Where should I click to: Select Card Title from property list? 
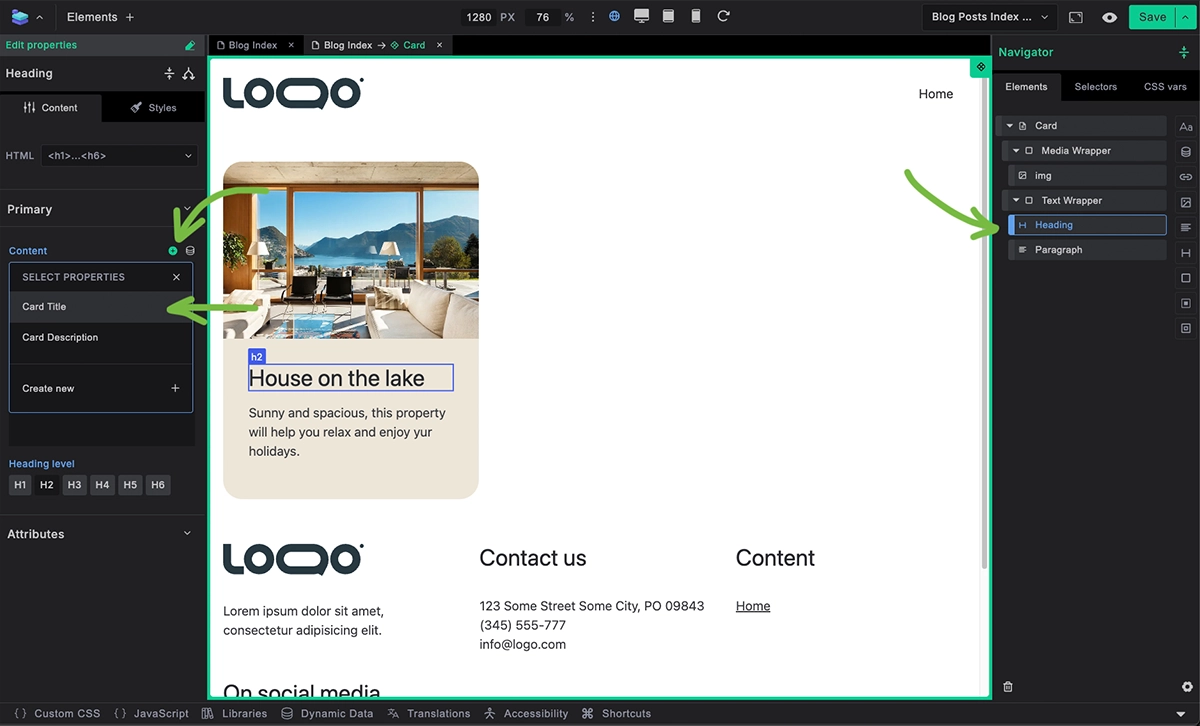click(100, 307)
